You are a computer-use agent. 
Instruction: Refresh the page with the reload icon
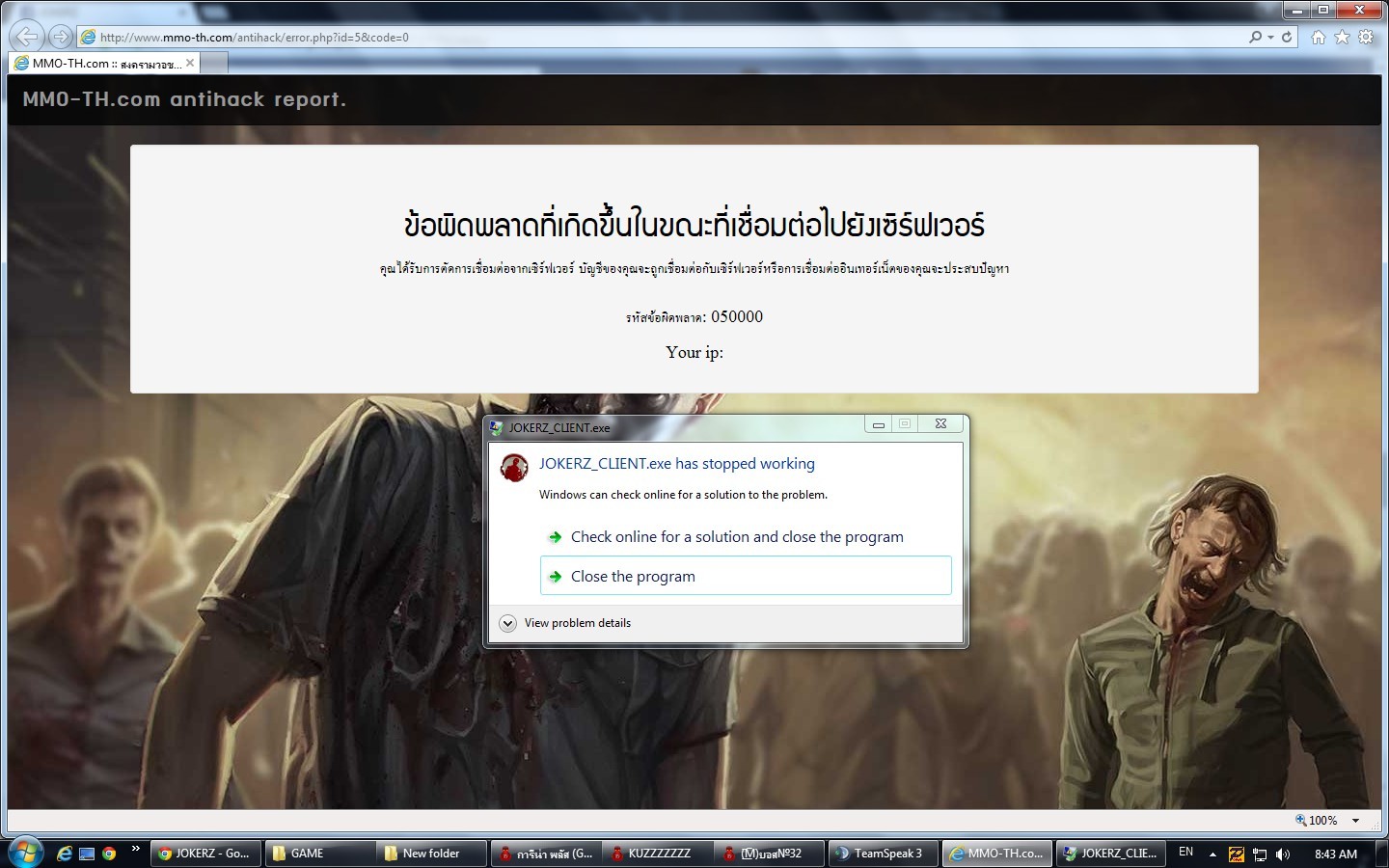pyautogui.click(x=1287, y=37)
